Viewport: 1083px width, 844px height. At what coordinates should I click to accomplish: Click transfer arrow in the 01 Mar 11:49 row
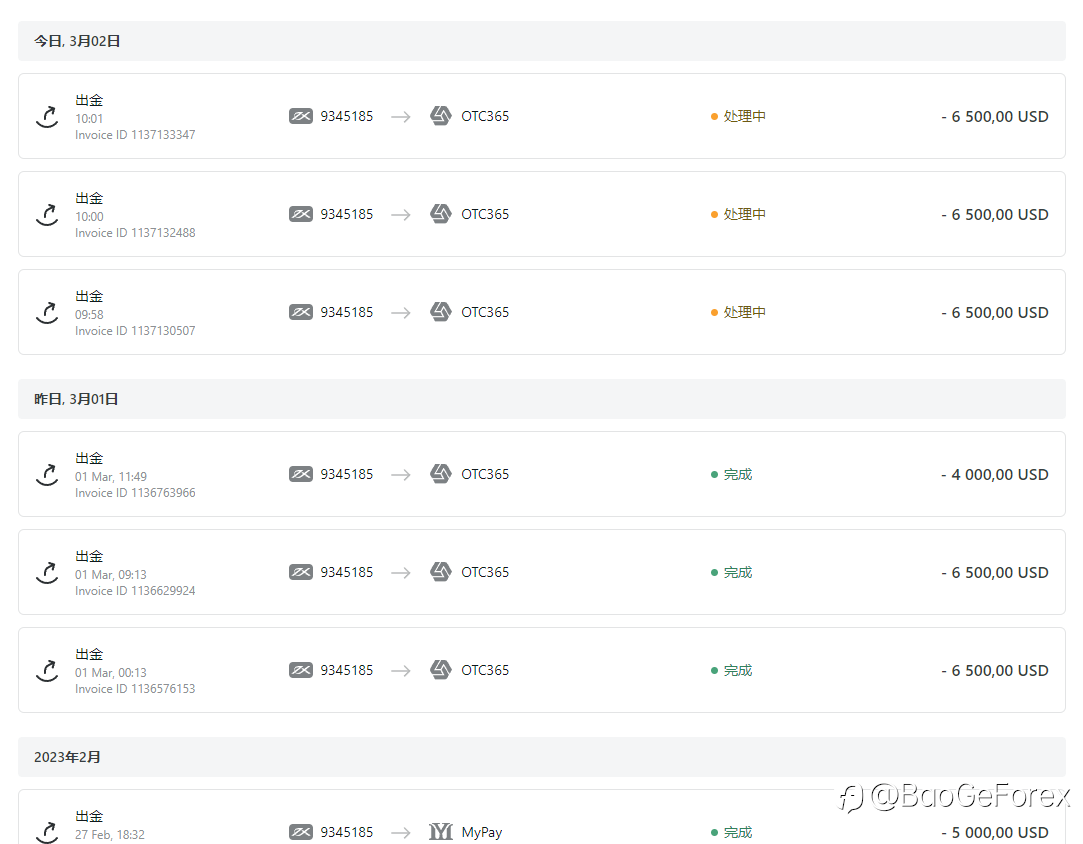coord(401,474)
